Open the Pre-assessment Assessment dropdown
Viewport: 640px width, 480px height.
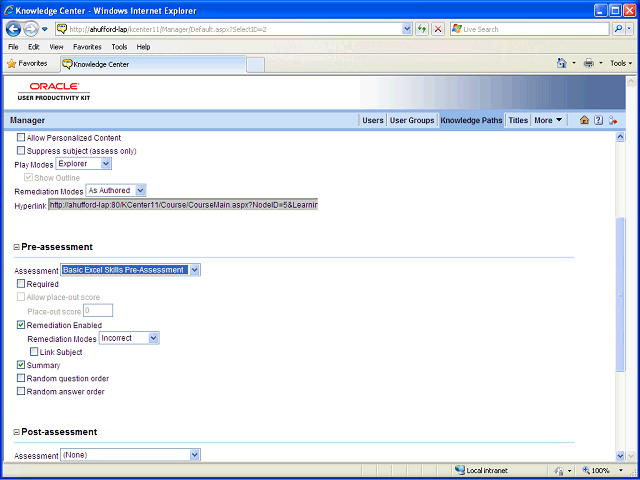click(x=130, y=270)
